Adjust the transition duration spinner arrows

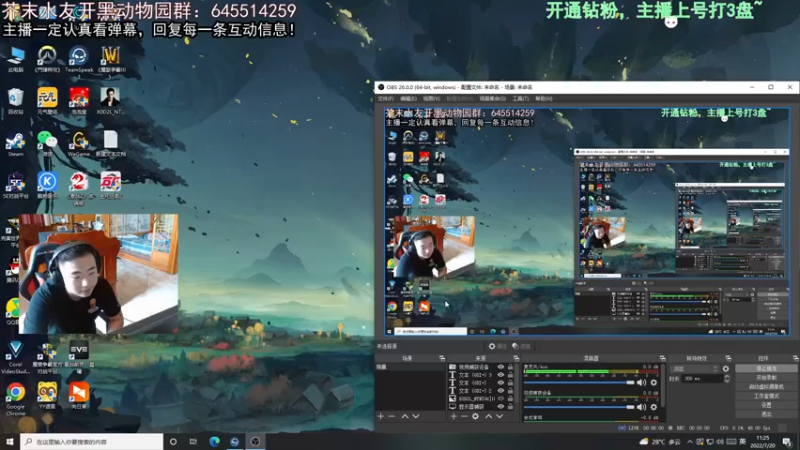(727, 379)
